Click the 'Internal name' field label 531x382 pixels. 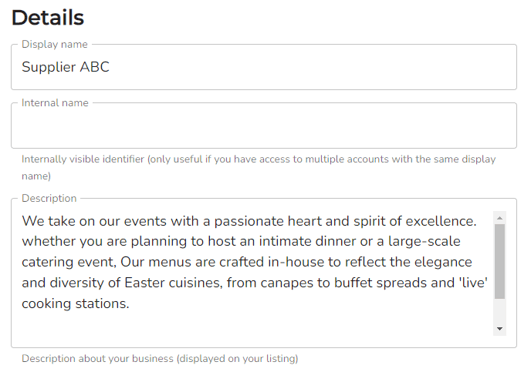coord(55,103)
